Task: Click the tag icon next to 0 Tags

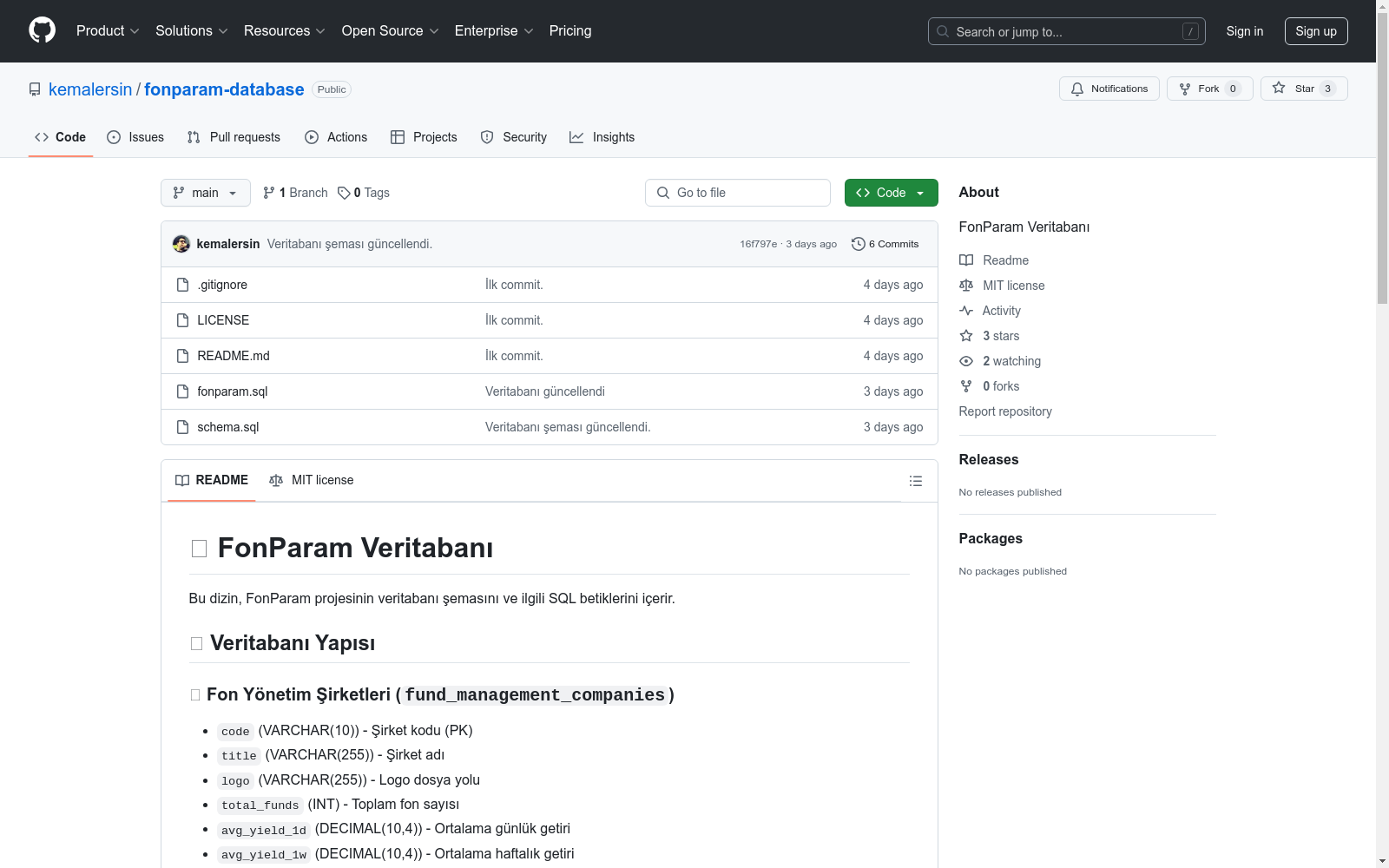Action: coord(344,193)
